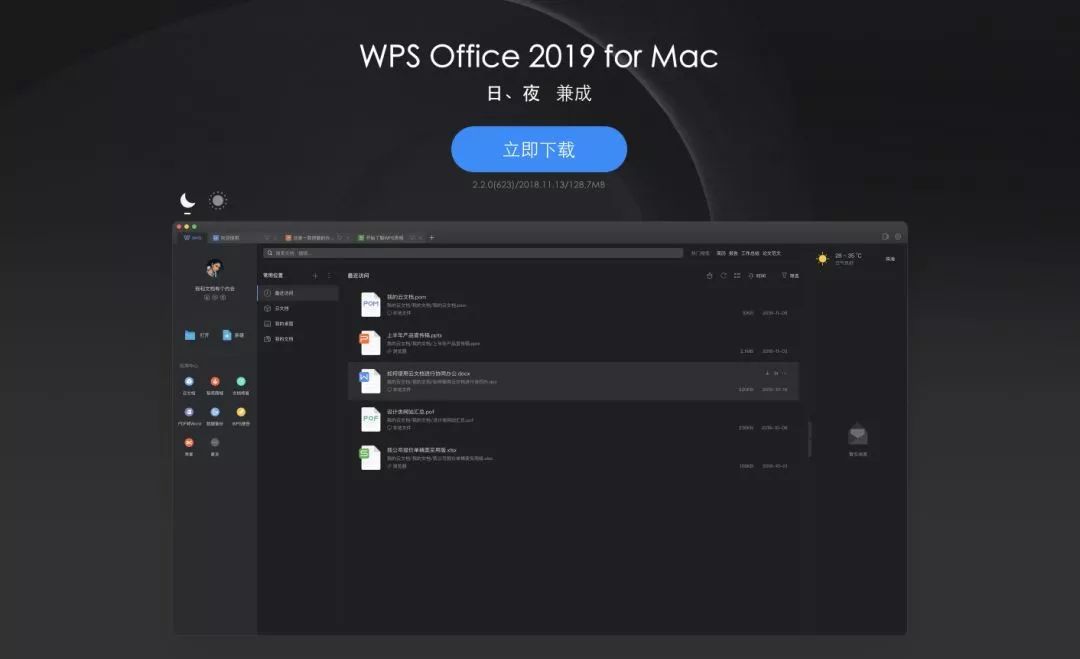Image resolution: width=1080 pixels, height=659 pixels.
Task: Click the refresh icon in list toolbar
Action: tap(723, 275)
